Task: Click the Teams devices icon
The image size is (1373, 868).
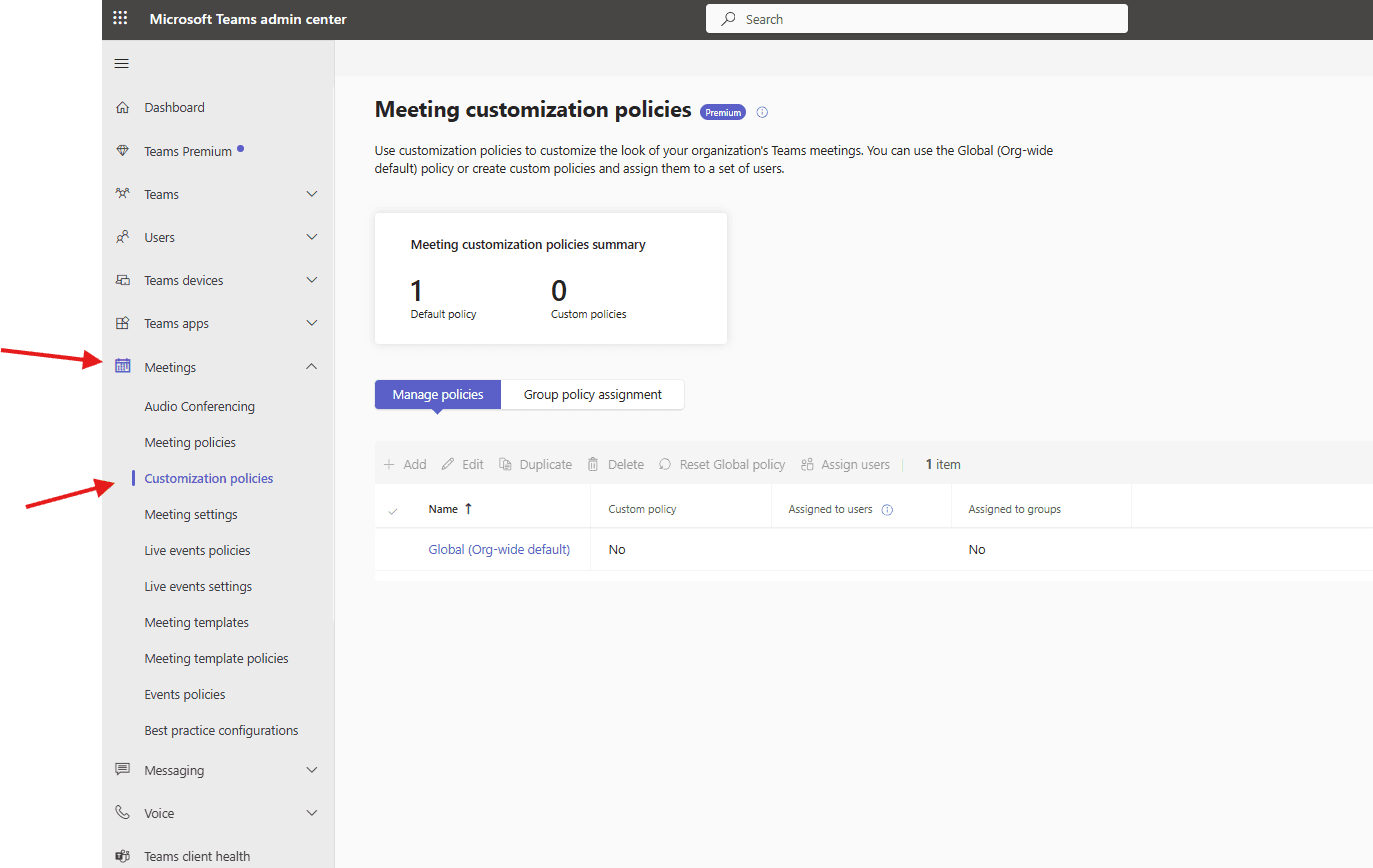Action: pyautogui.click(x=121, y=280)
